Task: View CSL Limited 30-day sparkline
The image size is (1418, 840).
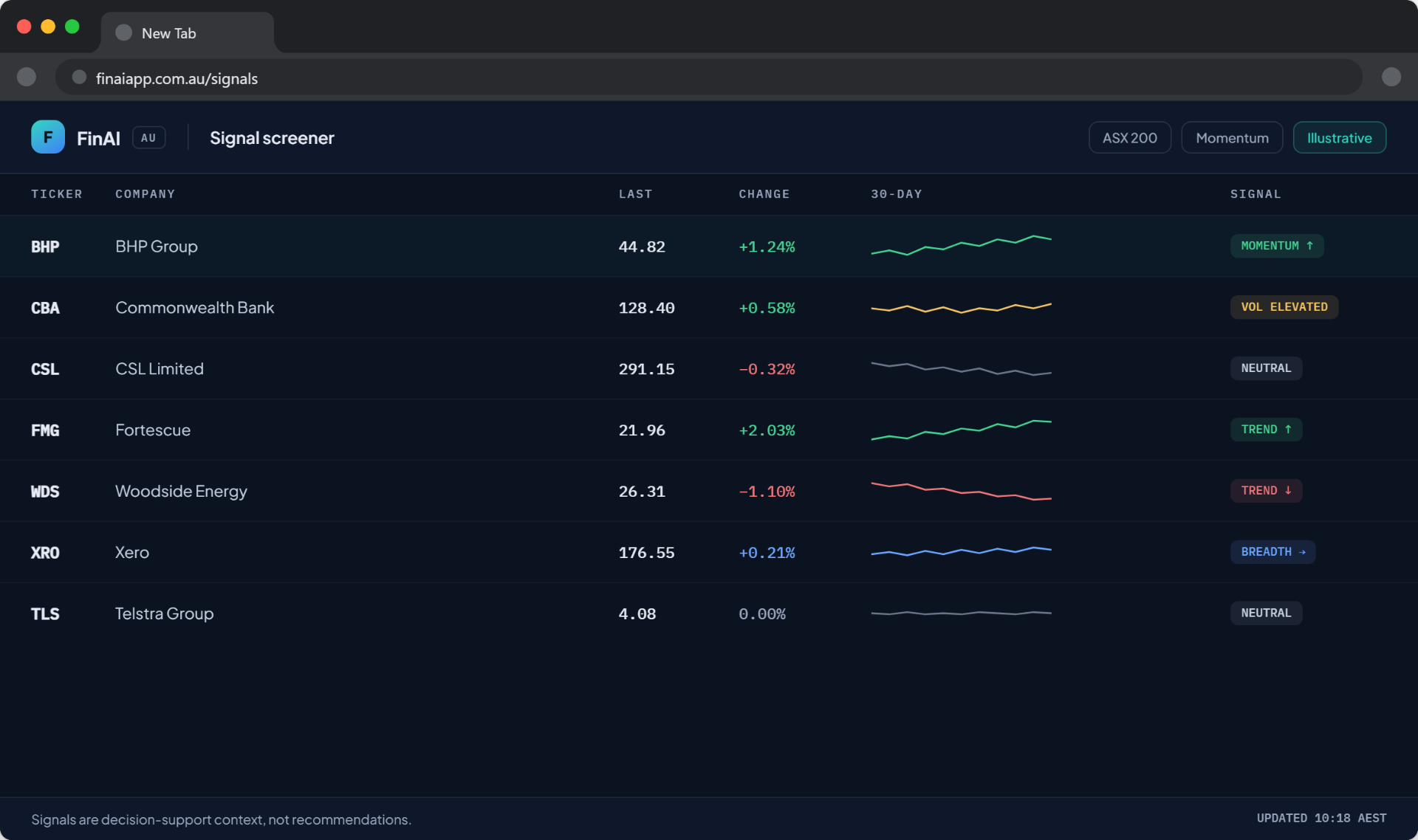Action: (x=961, y=368)
